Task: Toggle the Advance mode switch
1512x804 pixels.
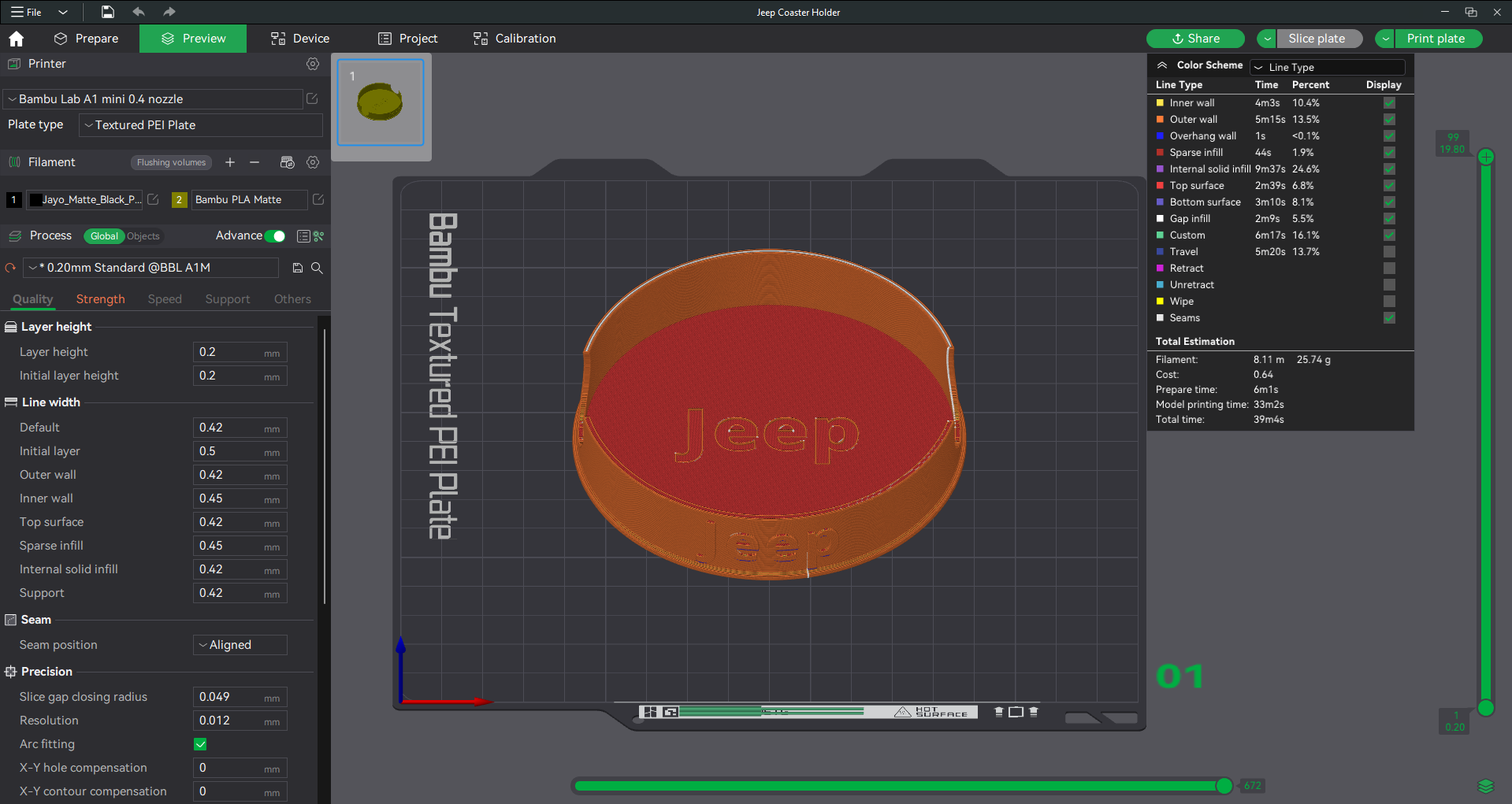Action: point(275,236)
